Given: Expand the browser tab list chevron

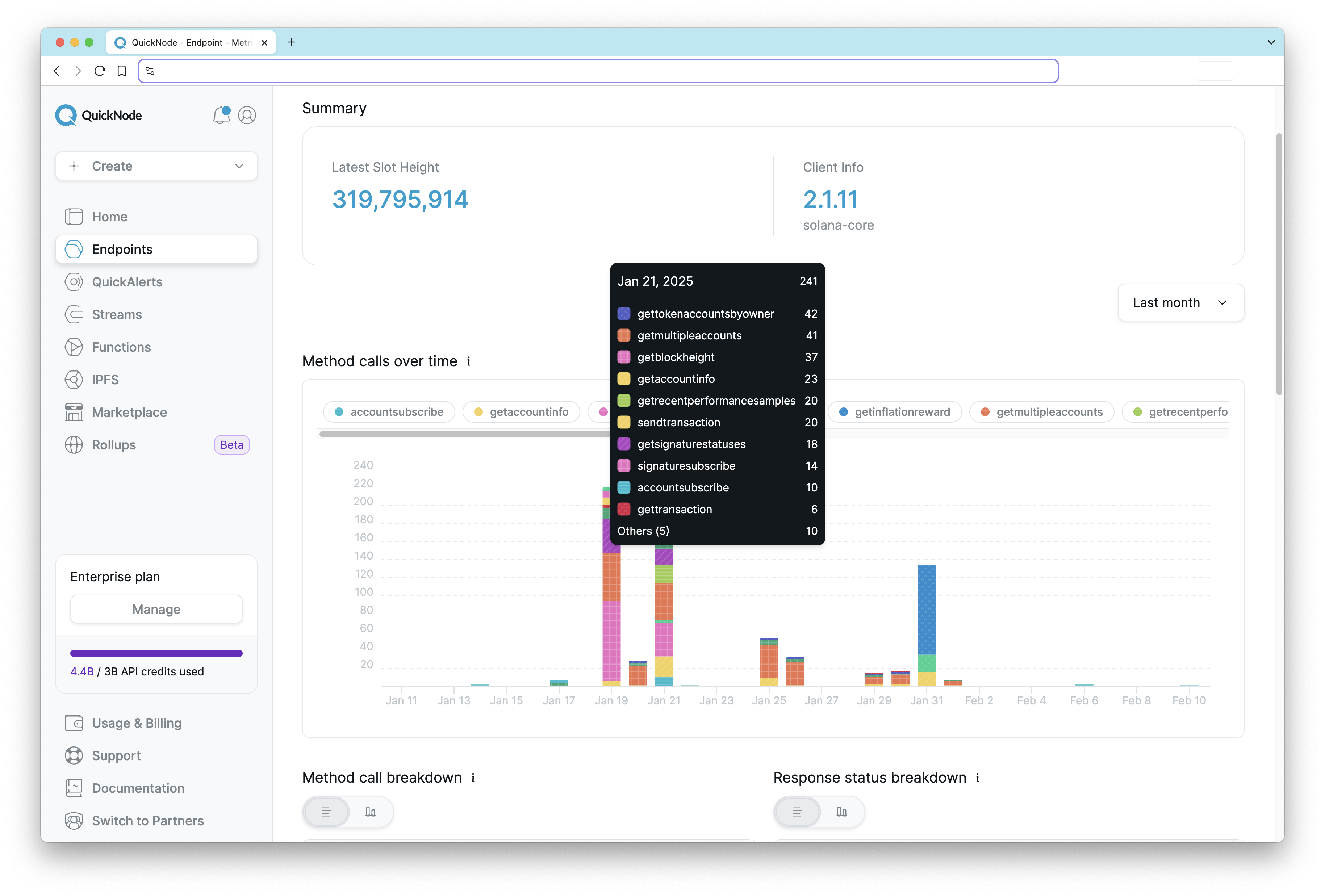Looking at the screenshot, I should pyautogui.click(x=1271, y=42).
